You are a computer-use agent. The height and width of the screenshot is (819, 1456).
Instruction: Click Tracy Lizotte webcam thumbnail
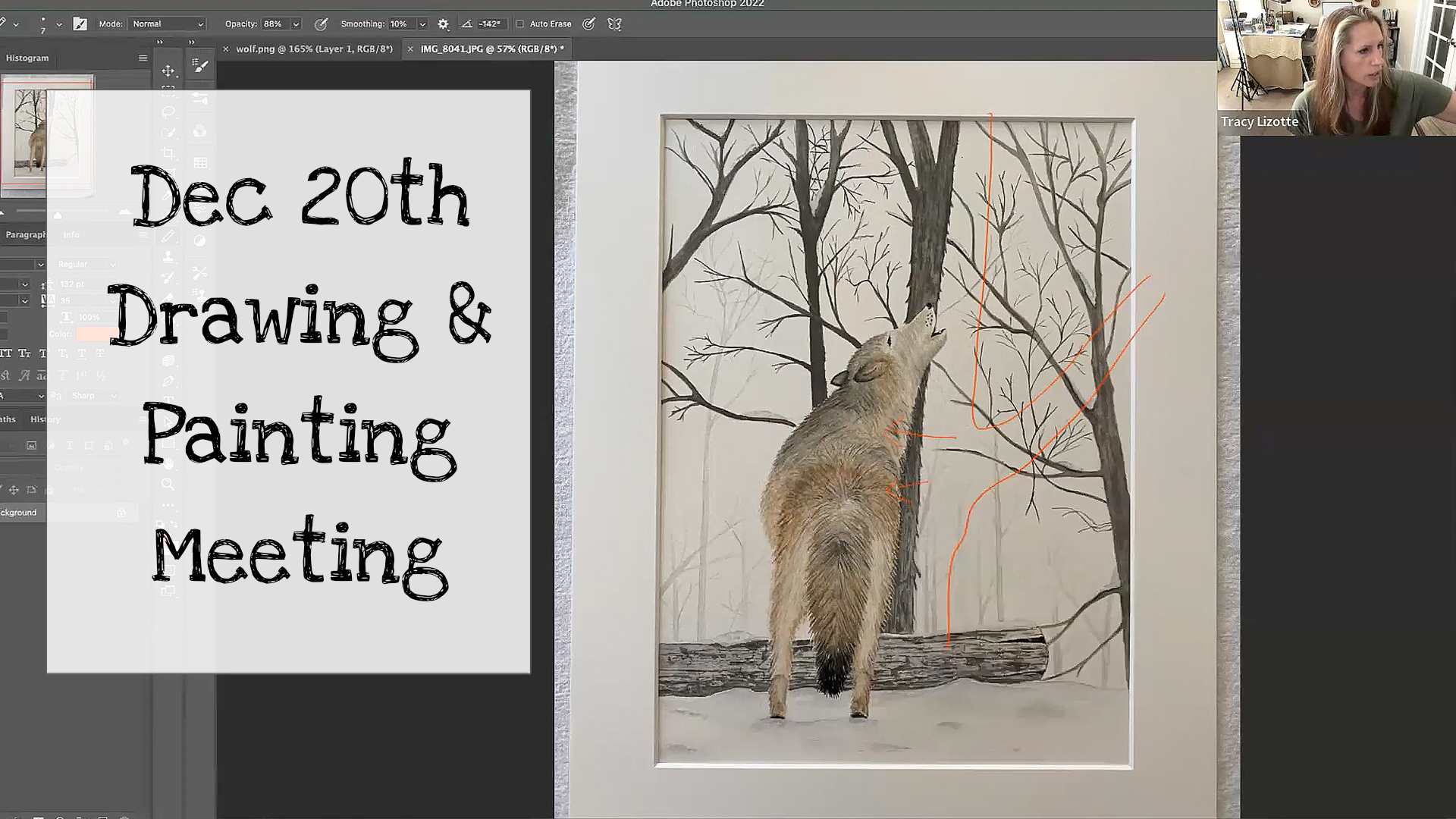click(1336, 67)
